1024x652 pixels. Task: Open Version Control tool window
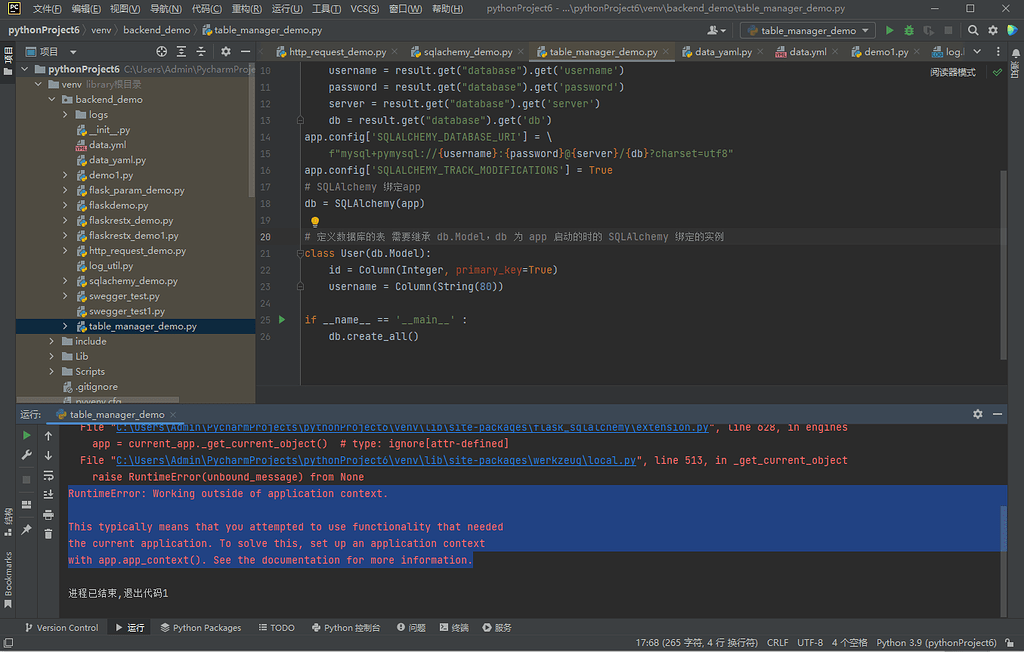coord(61,627)
